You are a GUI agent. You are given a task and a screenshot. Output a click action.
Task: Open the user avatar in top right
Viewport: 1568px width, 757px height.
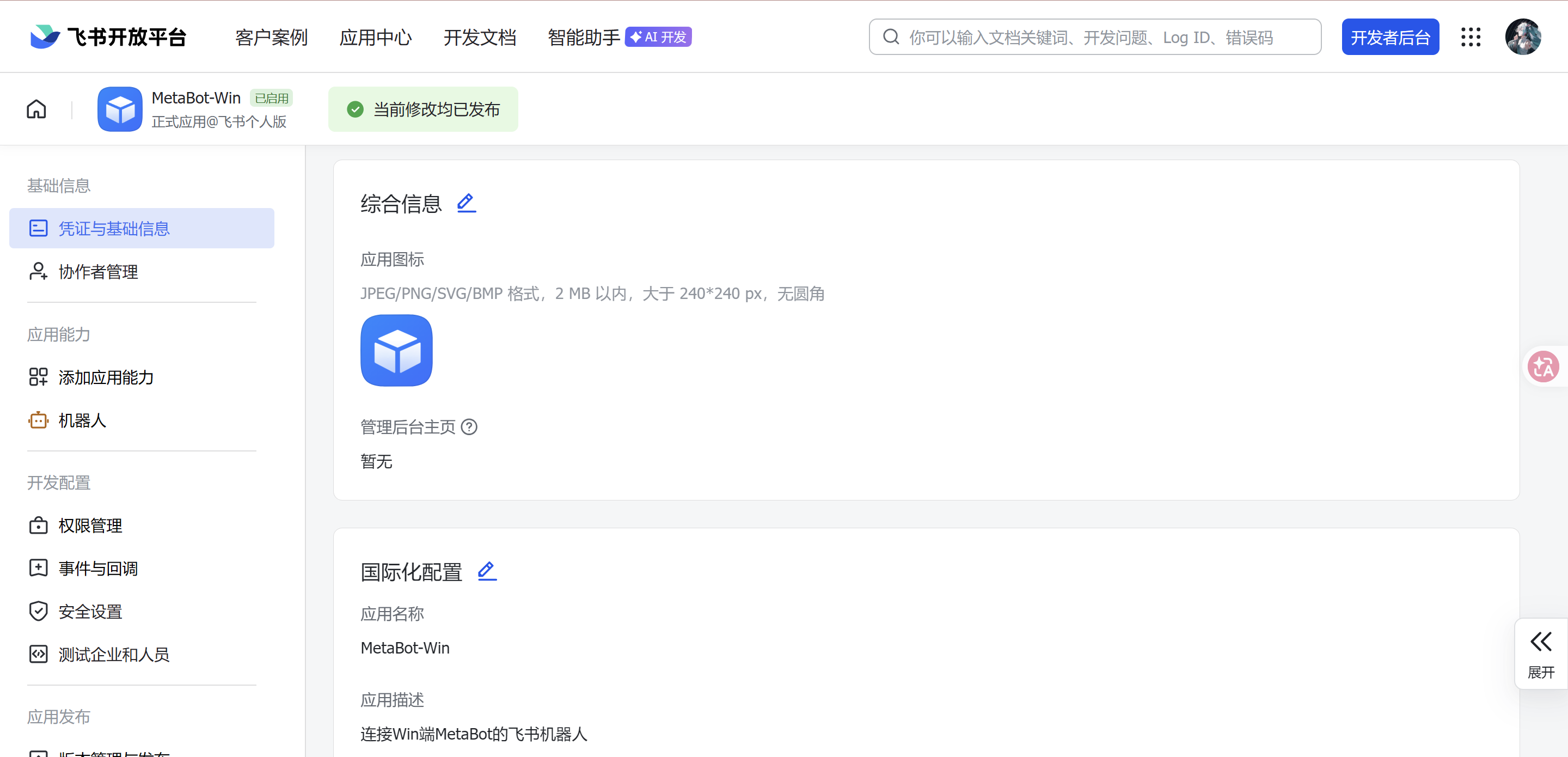(1522, 37)
